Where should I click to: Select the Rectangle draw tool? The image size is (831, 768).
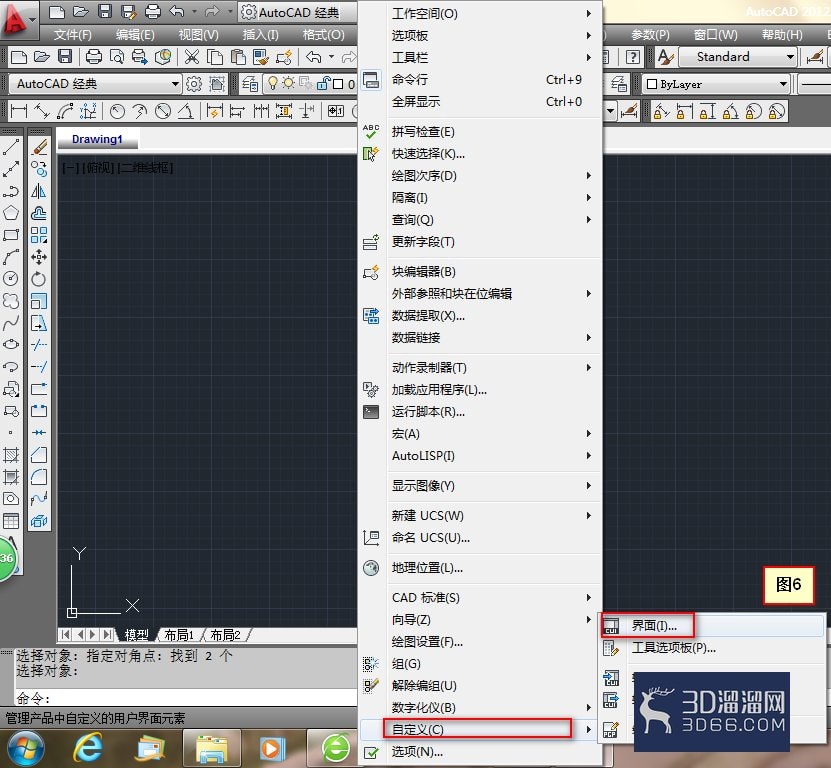(11, 235)
